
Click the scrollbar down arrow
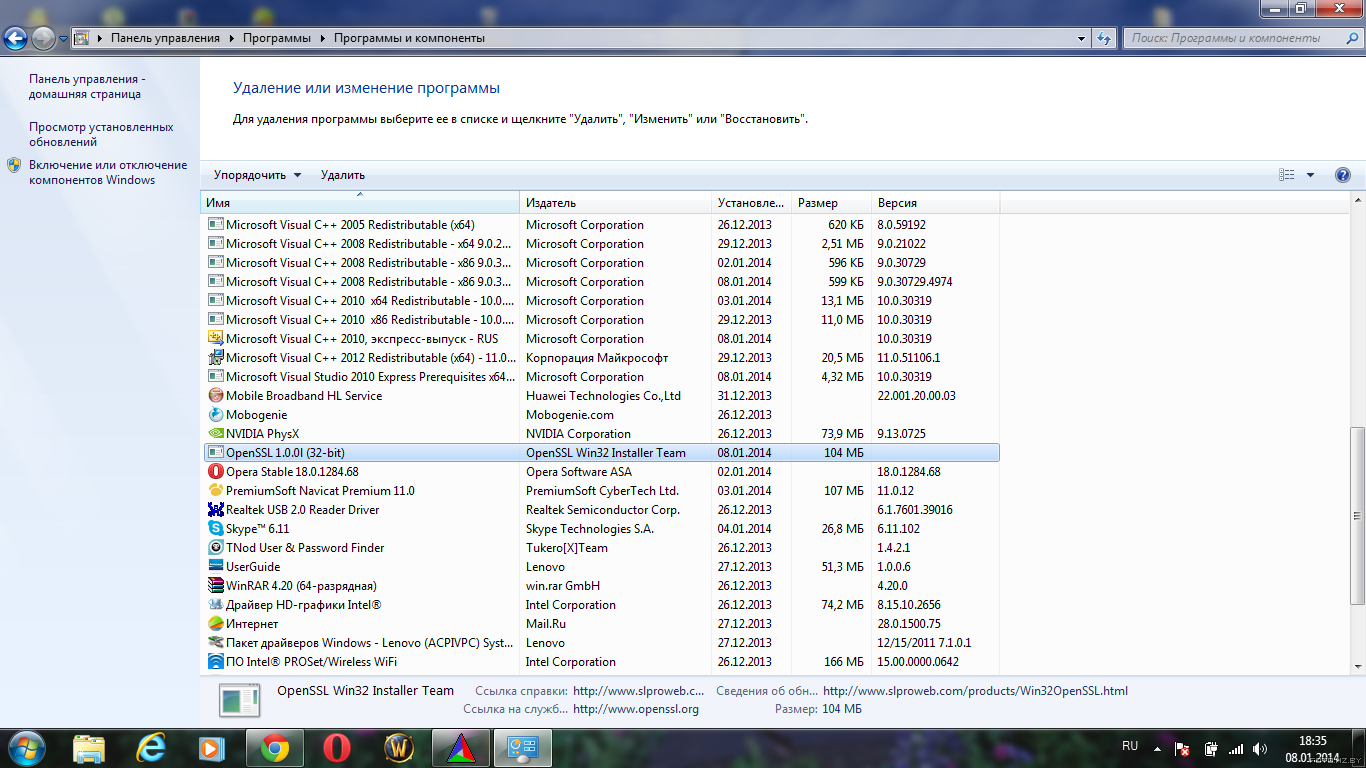[x=1356, y=666]
